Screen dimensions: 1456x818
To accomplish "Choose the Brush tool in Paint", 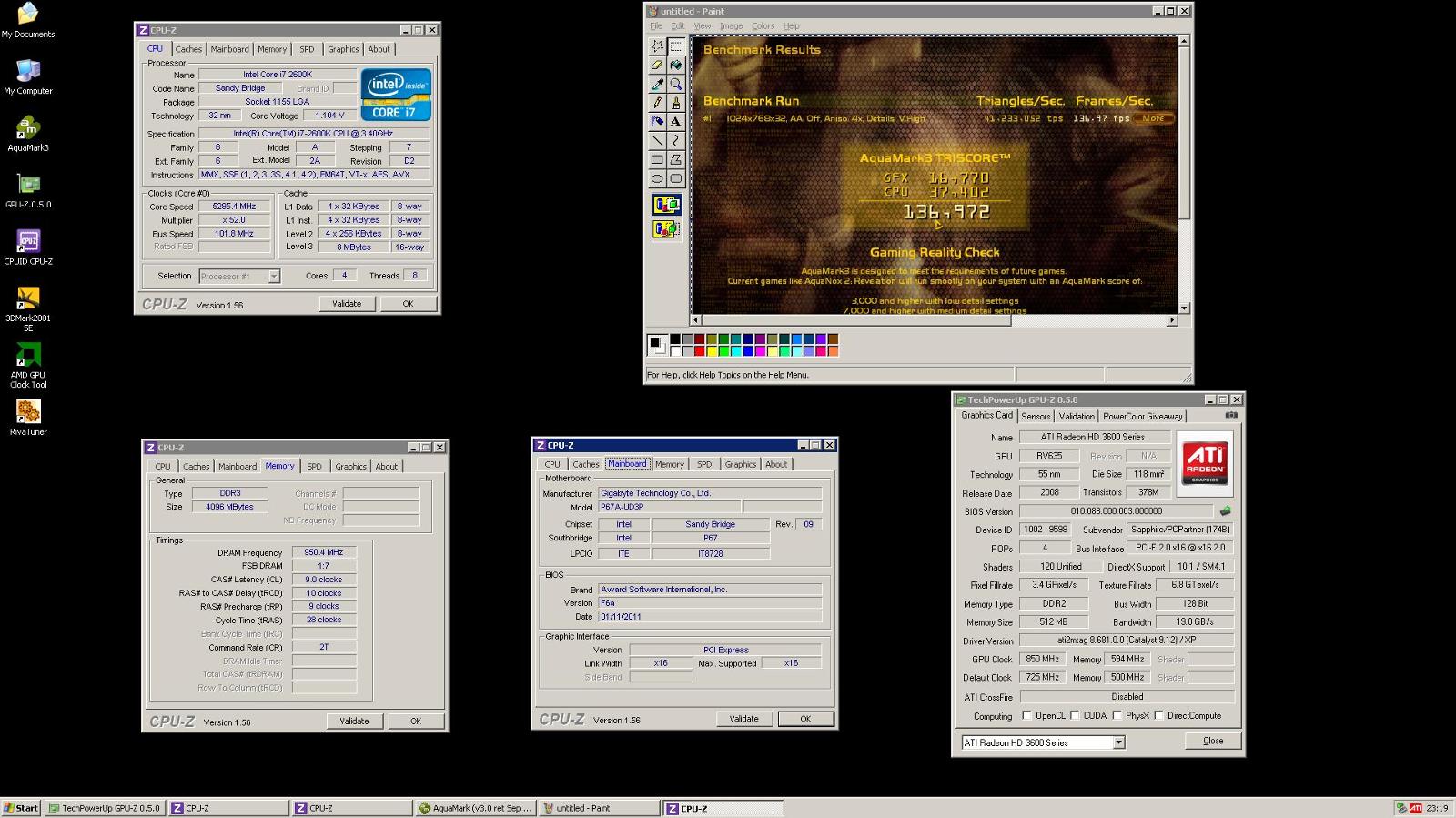I will click(676, 103).
